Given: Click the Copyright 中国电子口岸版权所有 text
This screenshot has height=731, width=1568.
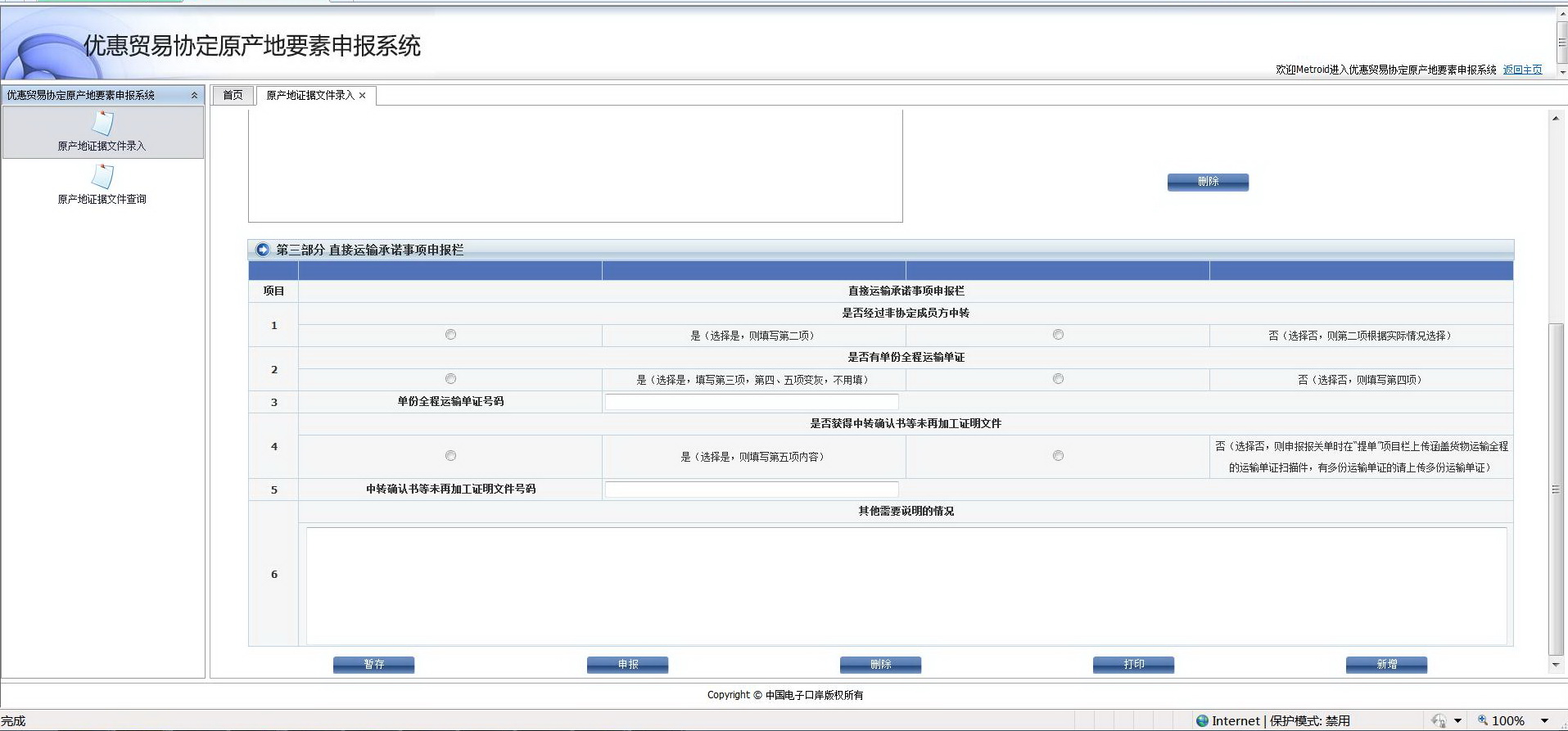Looking at the screenshot, I should pyautogui.click(x=785, y=695).
